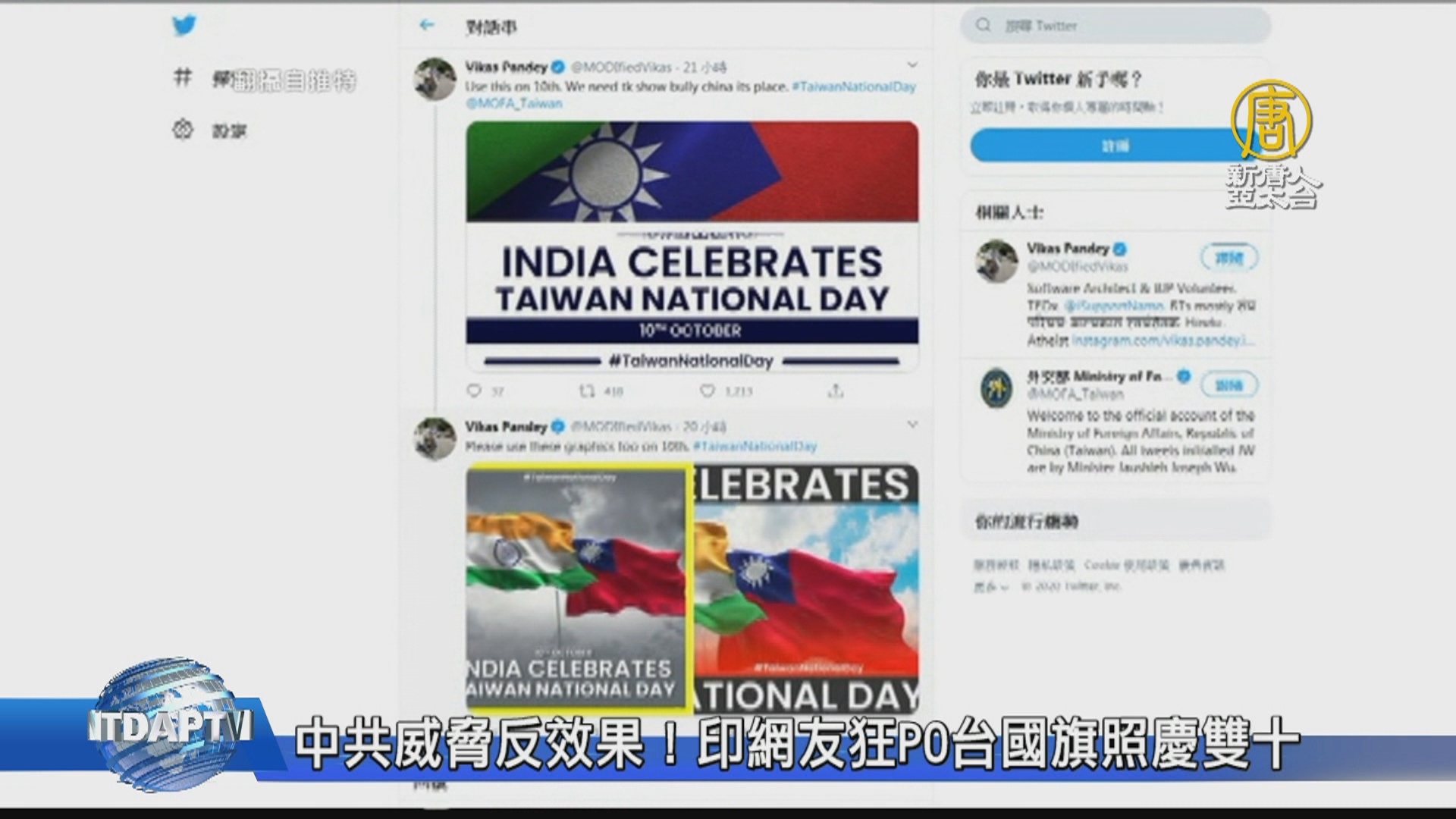Like the first tweet with heart icon
Viewport: 1456px width, 819px height.
coord(707,391)
